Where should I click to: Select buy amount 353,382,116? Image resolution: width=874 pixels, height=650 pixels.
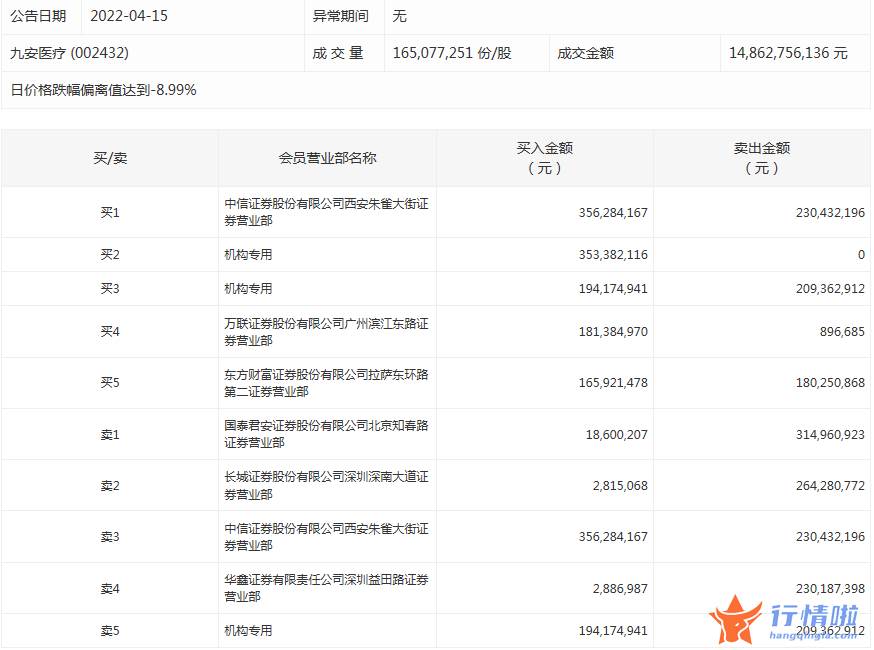pos(613,255)
